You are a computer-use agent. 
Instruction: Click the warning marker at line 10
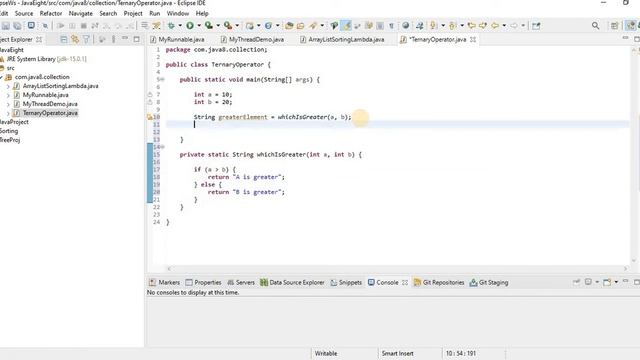[x=150, y=117]
